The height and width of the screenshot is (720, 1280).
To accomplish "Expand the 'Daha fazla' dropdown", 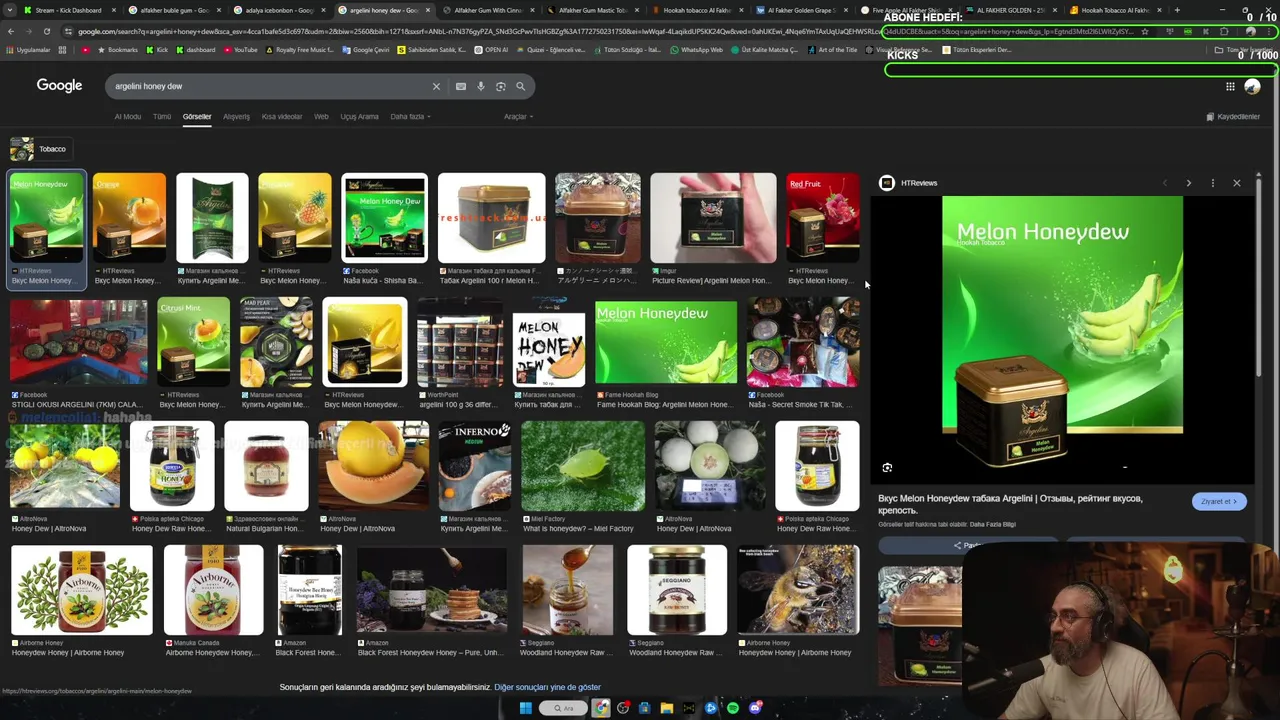I will tap(410, 116).
